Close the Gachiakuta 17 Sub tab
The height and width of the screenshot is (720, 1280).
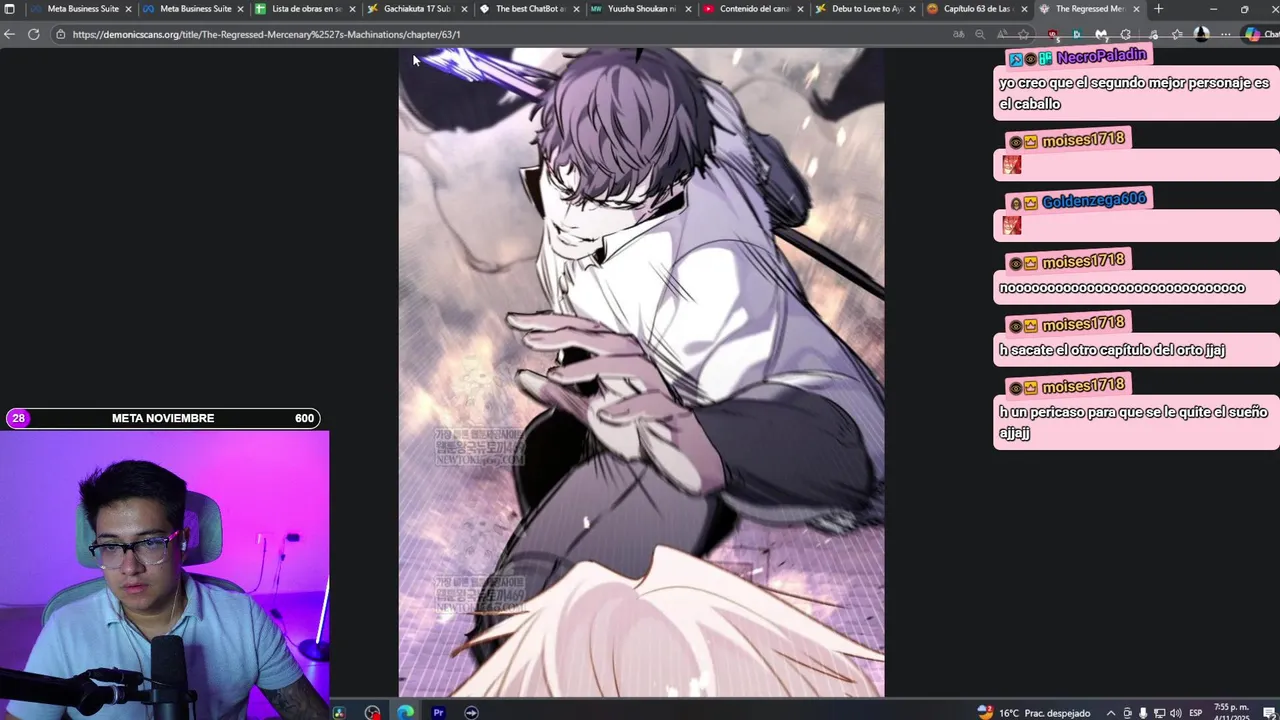[464, 9]
